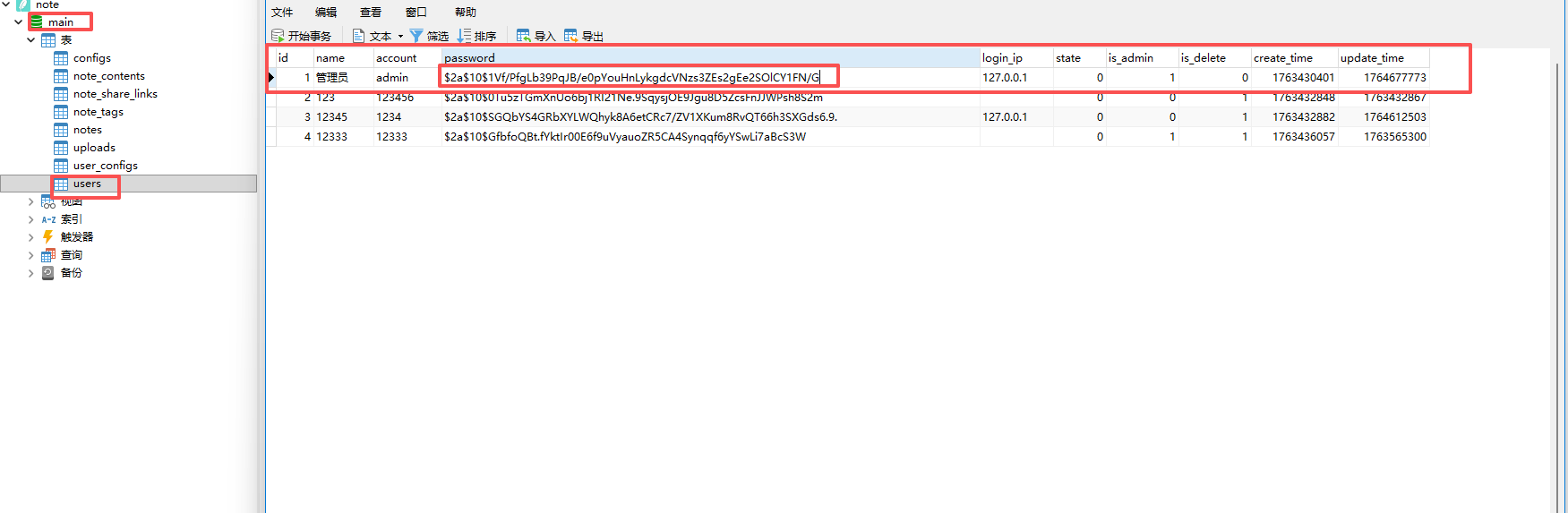
Task: Select the update_time cell 1764677773
Action: tap(1384, 78)
